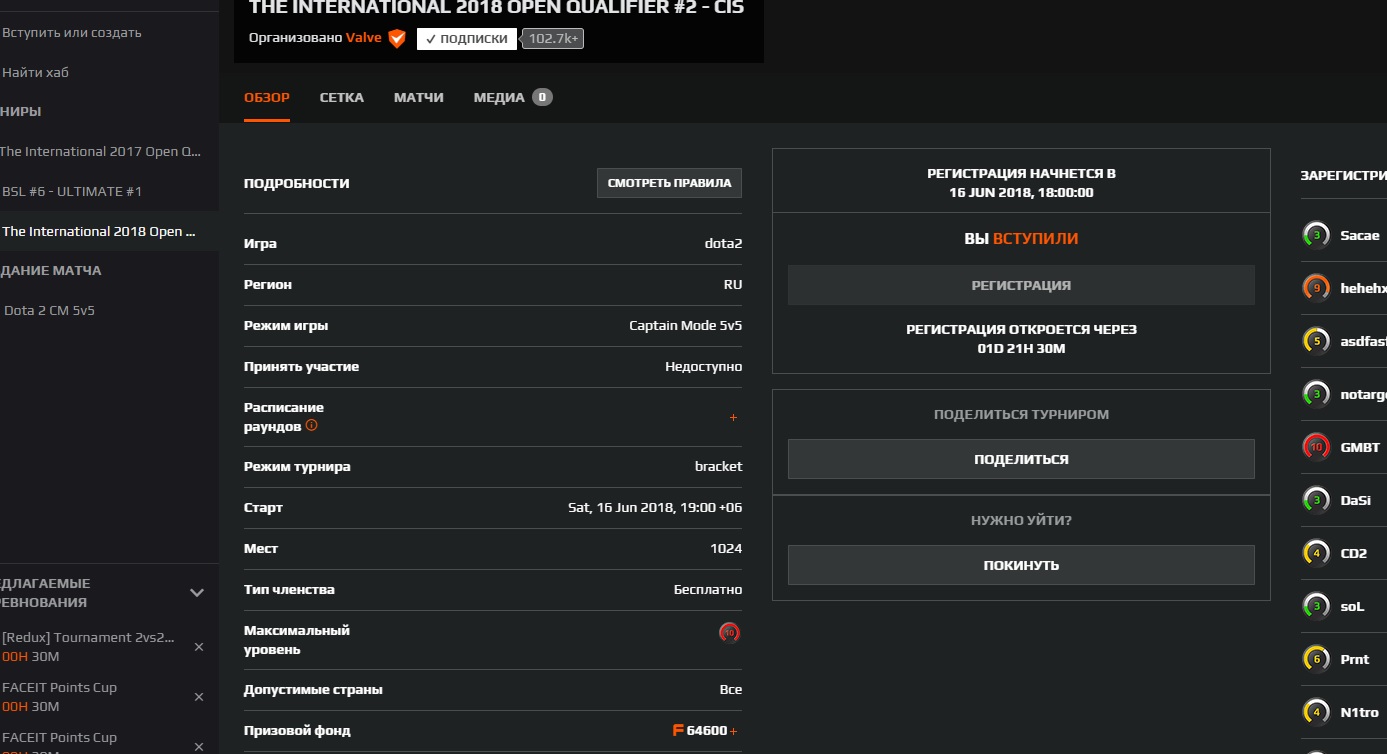
Task: Click ПОКИНУТЬ to leave the tournament
Action: point(1021,565)
